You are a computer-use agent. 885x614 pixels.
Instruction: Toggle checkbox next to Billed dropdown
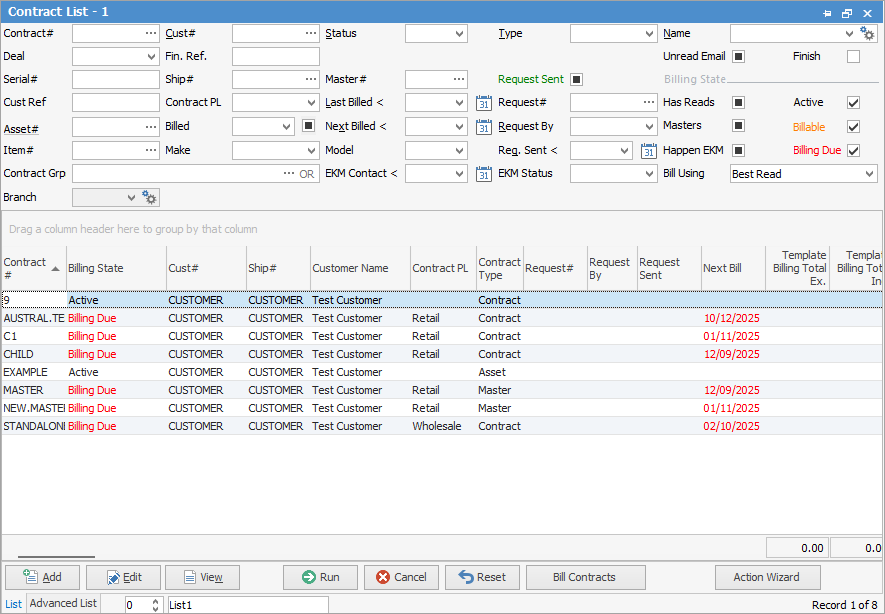coord(308,125)
